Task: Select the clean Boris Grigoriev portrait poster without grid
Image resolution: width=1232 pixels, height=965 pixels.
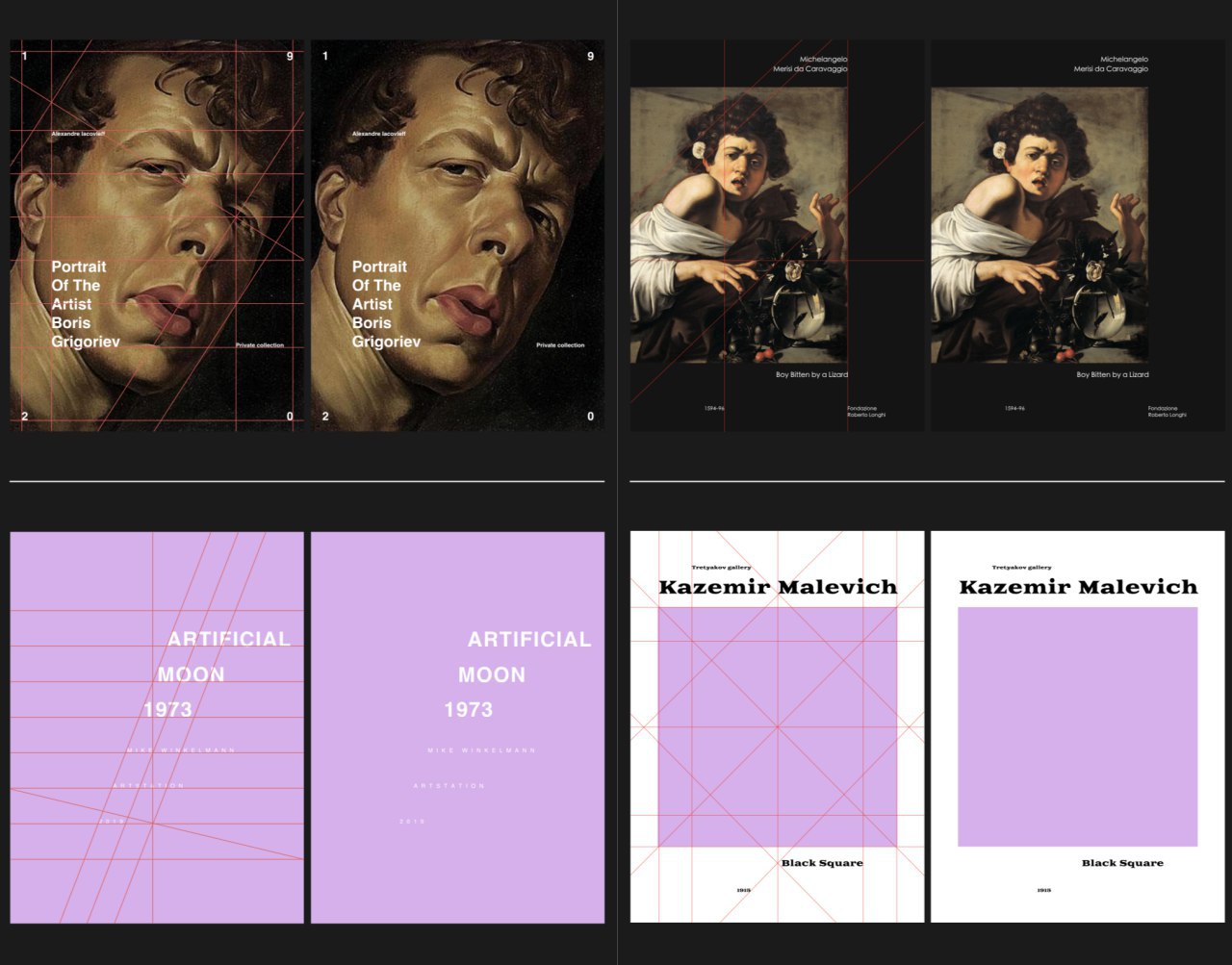Action: 458,236
